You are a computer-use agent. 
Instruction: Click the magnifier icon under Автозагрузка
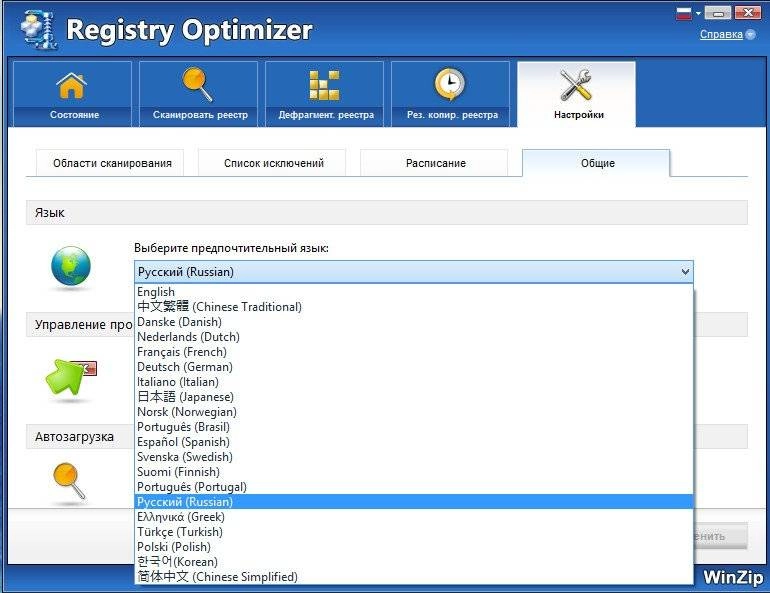coord(69,481)
